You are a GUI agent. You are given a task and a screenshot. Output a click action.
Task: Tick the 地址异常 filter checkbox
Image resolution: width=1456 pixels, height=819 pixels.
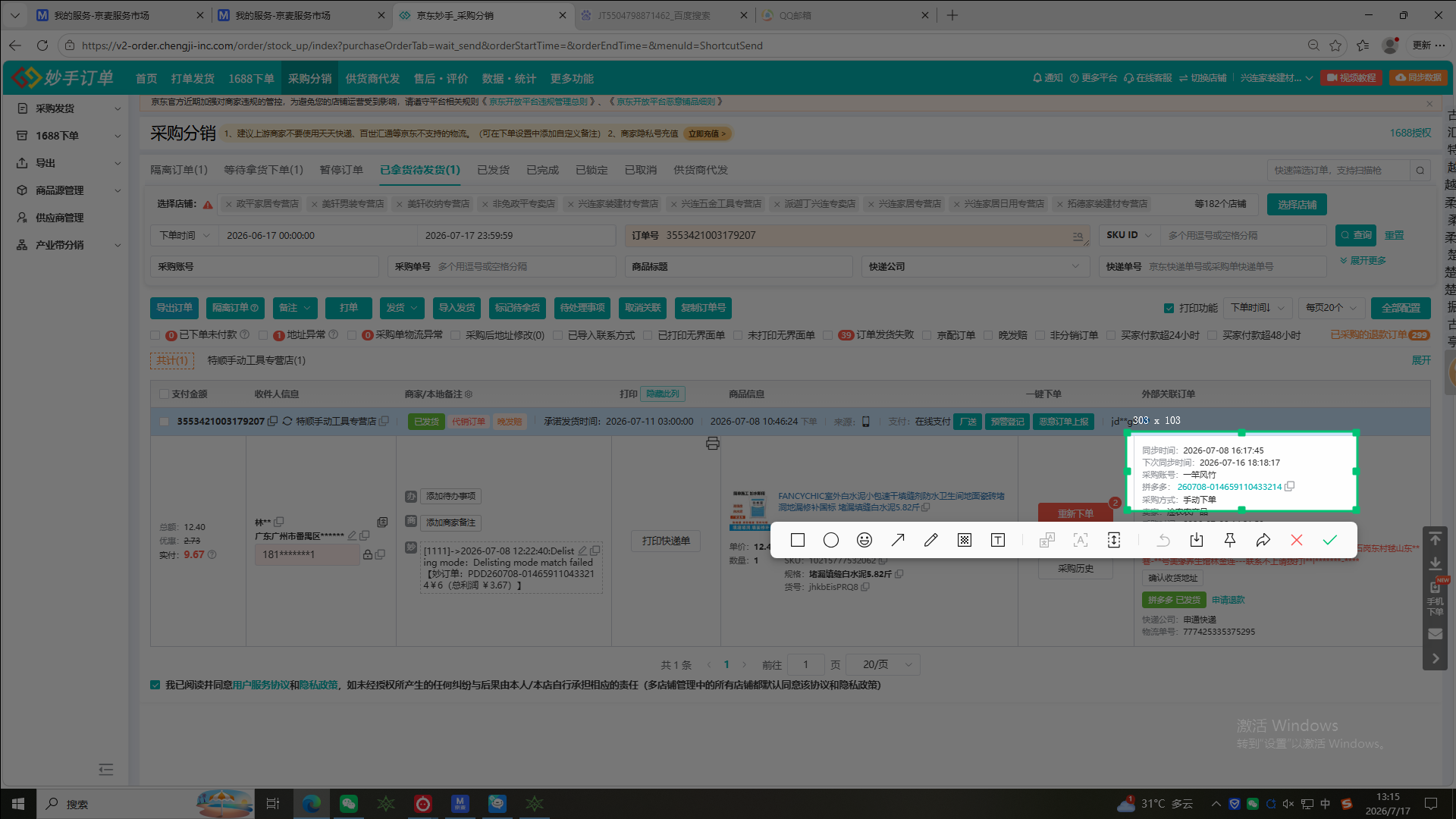pos(263,335)
